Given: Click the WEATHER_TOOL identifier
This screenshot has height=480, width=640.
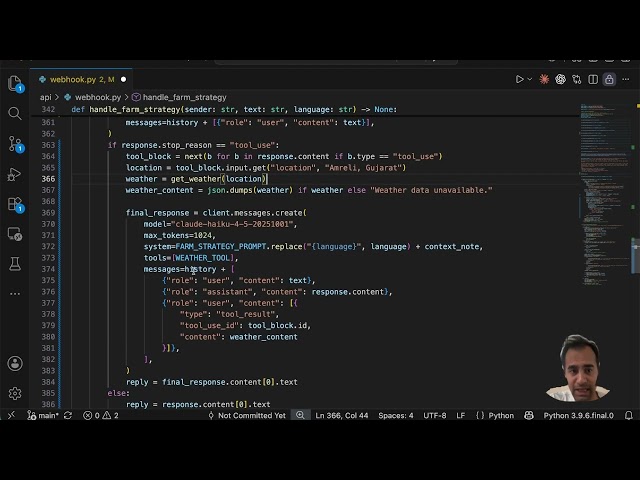Looking at the screenshot, I should coord(204,258).
